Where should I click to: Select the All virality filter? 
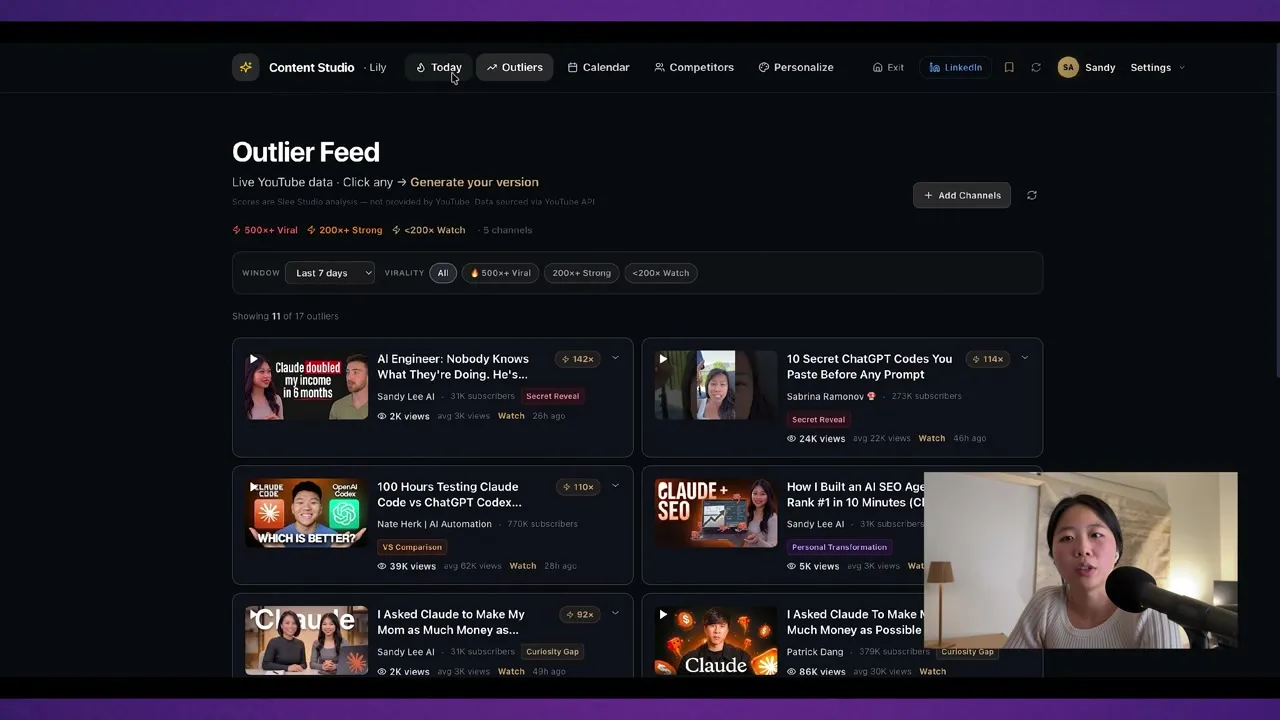coord(443,273)
